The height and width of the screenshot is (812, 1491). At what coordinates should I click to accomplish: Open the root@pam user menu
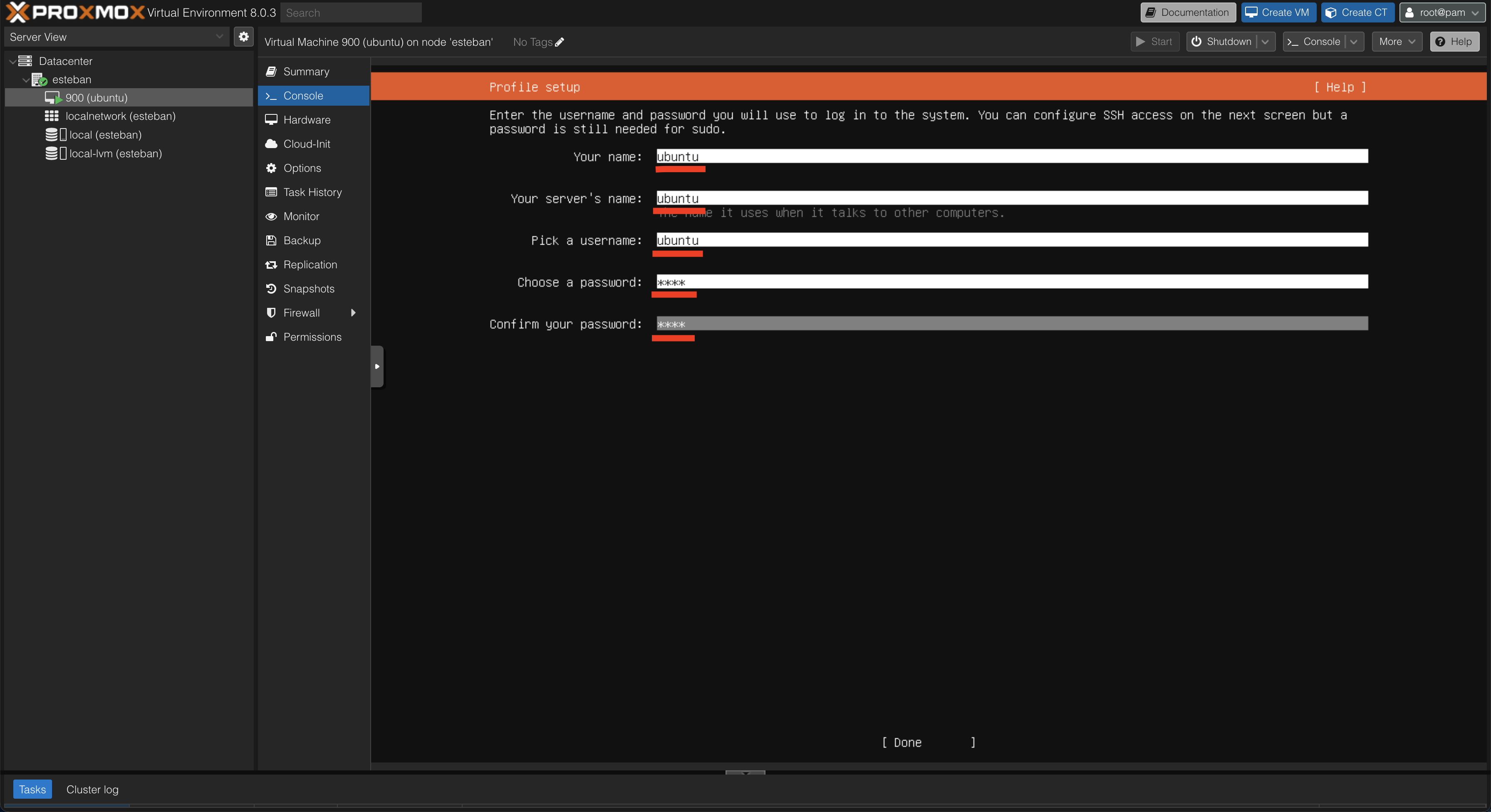coord(1442,12)
